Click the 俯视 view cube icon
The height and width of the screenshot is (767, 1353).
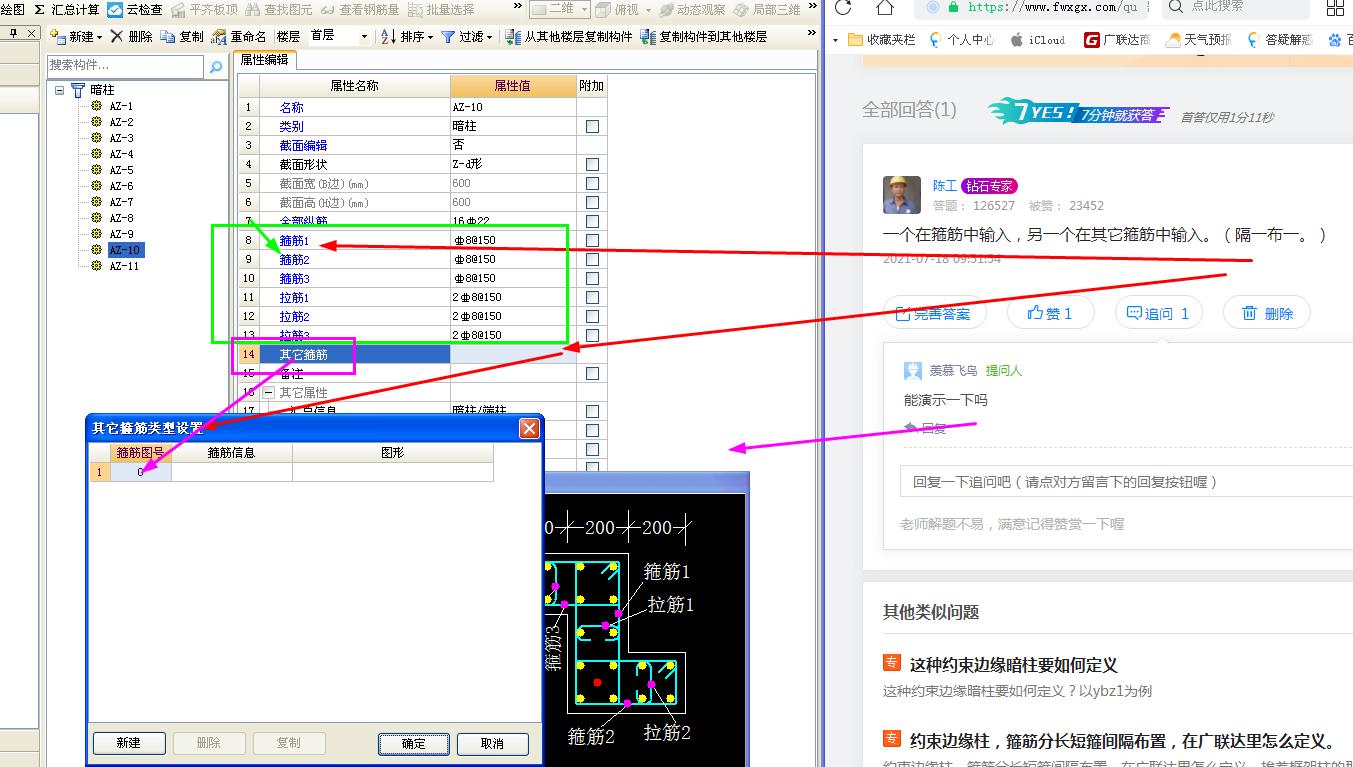[x=604, y=9]
